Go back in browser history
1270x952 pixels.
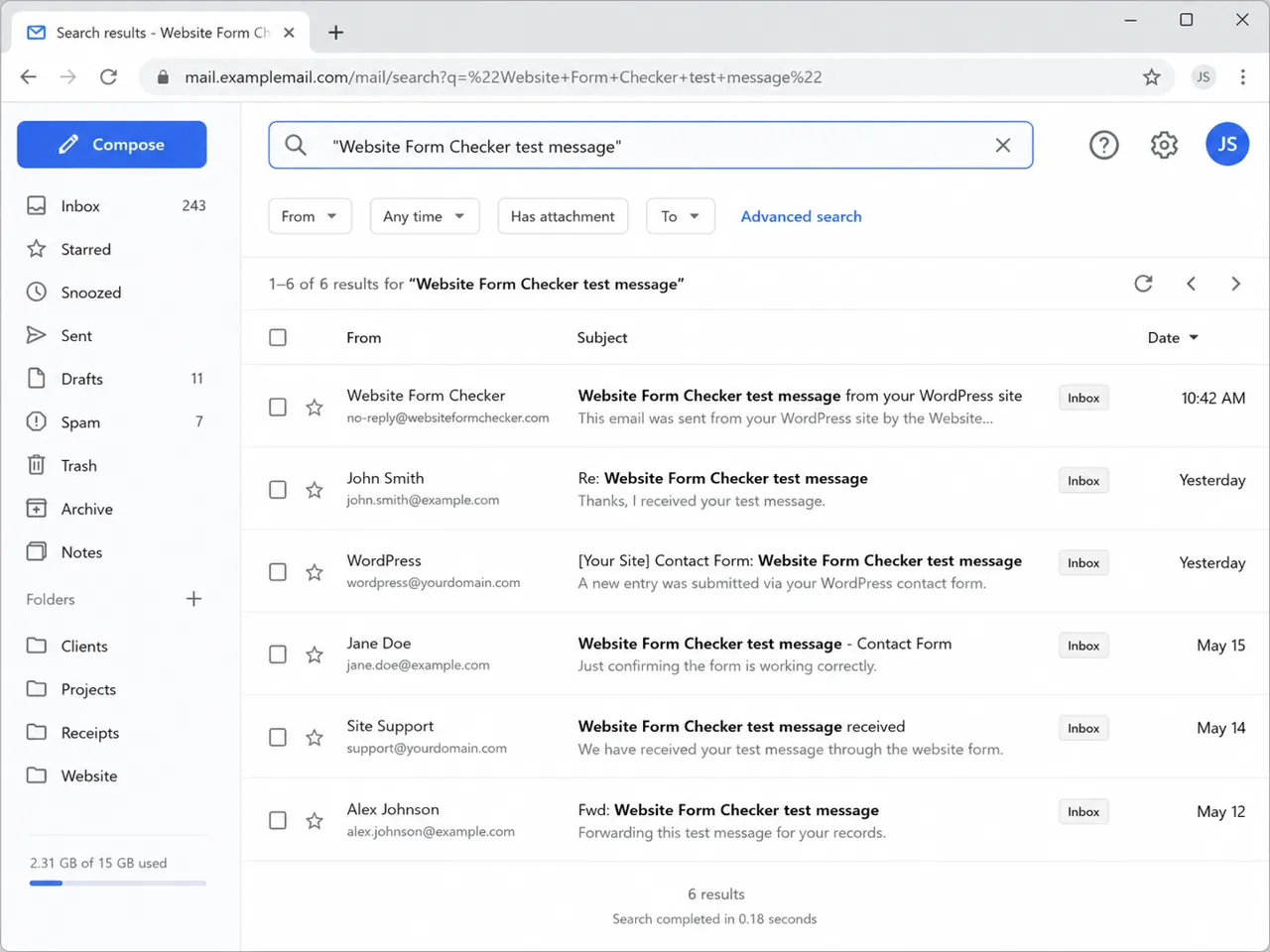point(29,77)
